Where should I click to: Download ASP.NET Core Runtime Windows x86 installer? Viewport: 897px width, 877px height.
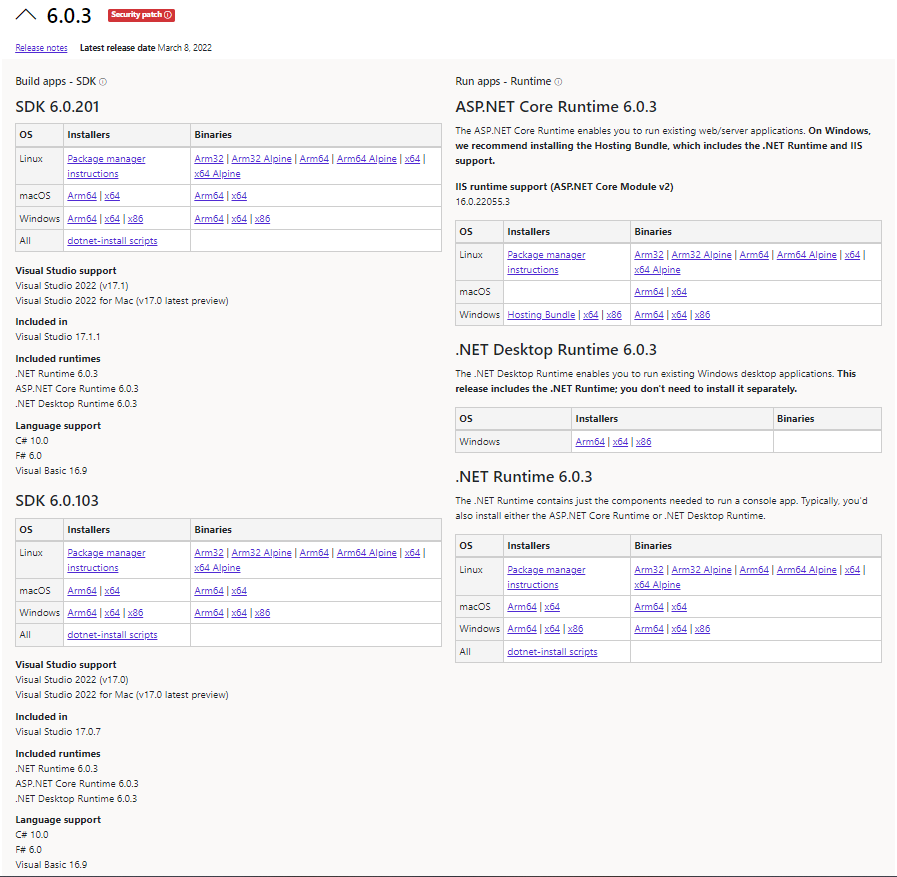[614, 315]
